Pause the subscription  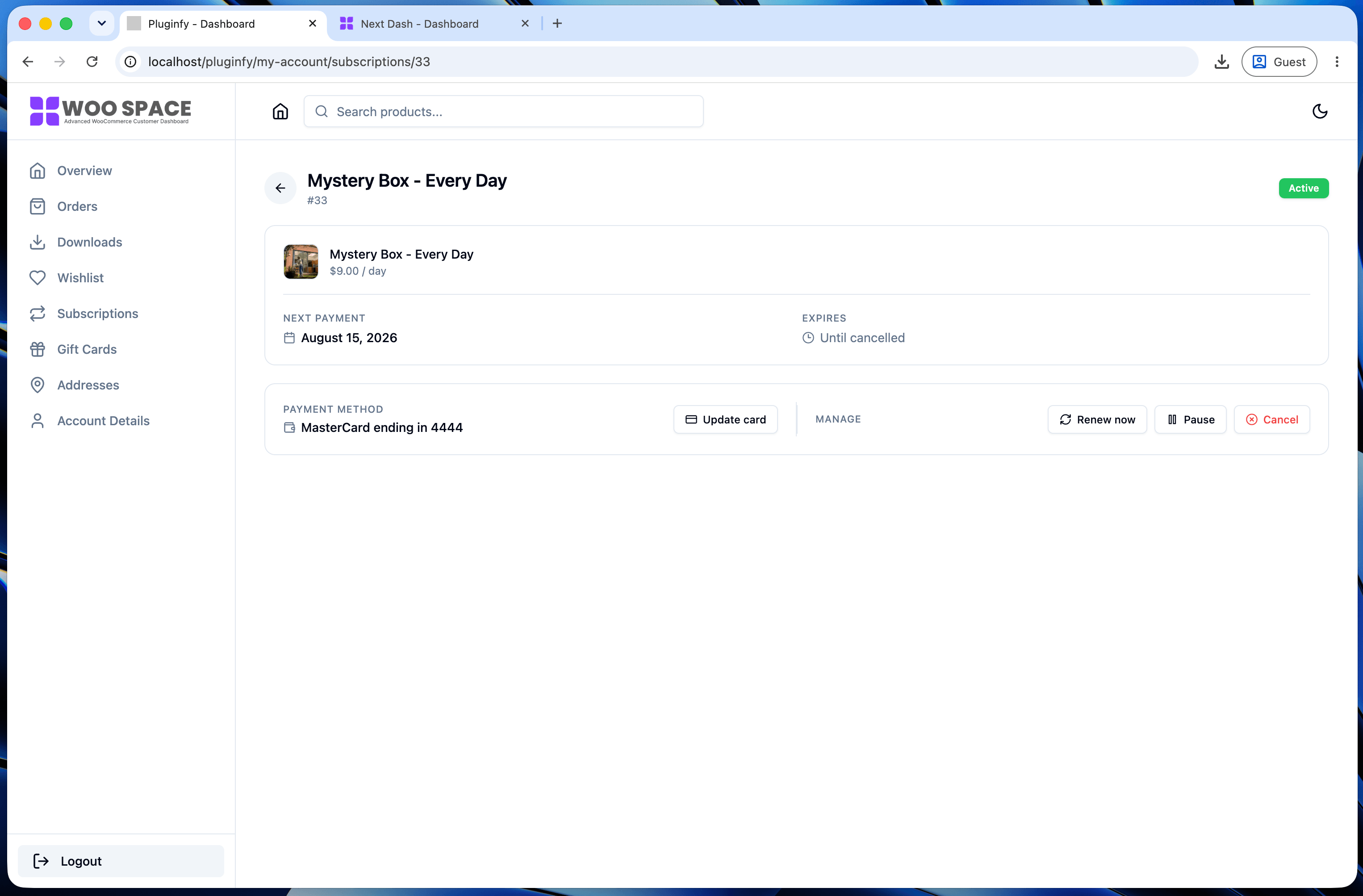coord(1190,419)
